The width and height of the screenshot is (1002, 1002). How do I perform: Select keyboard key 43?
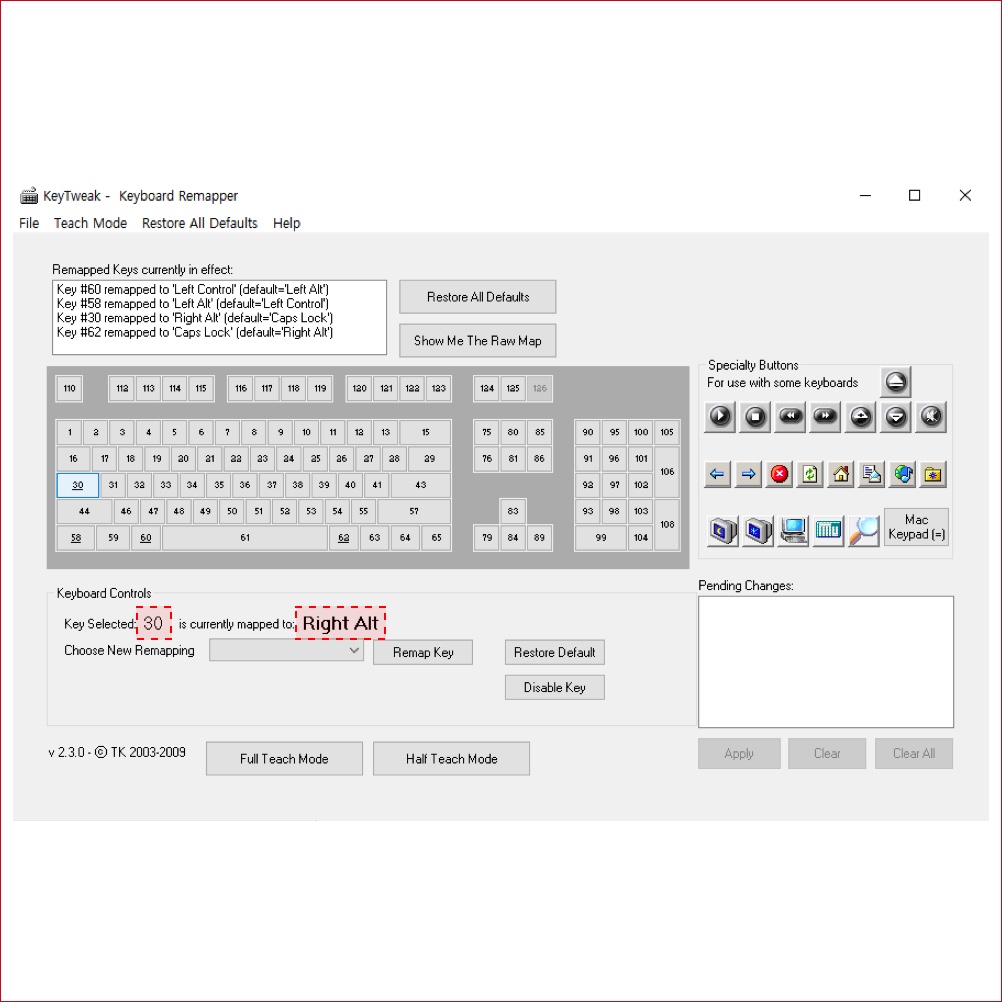coord(420,485)
